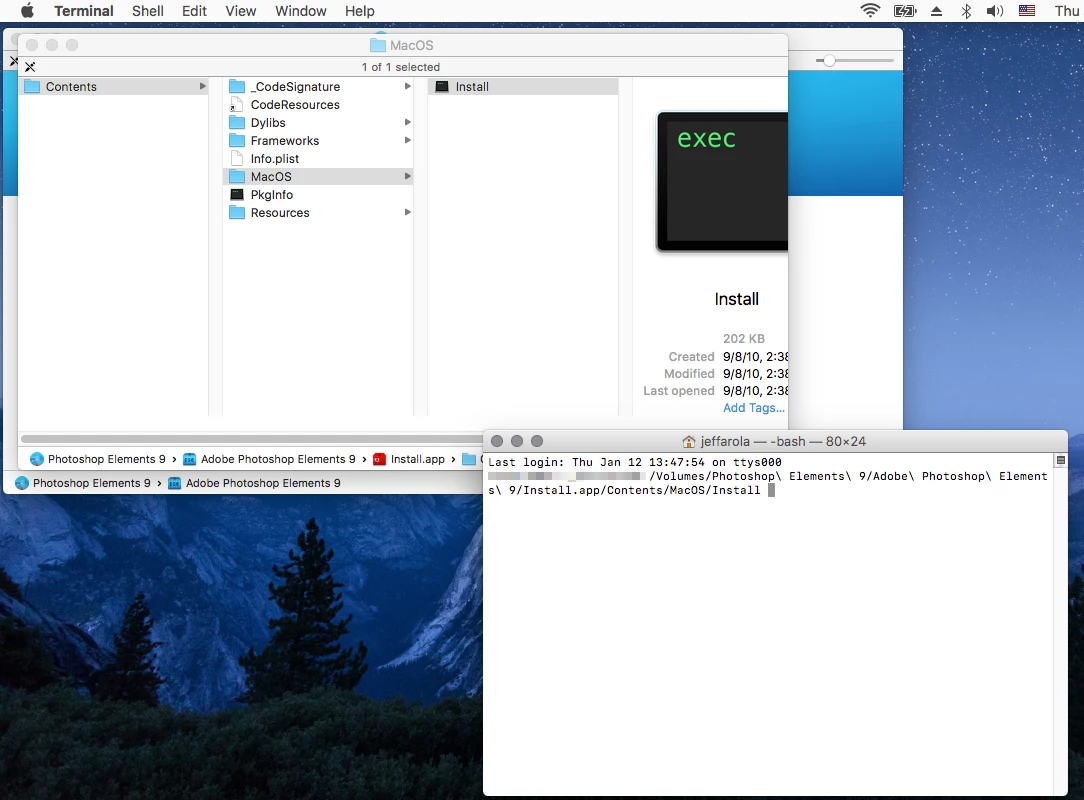
Task: Select the PkgInfo file
Action: [319, 194]
